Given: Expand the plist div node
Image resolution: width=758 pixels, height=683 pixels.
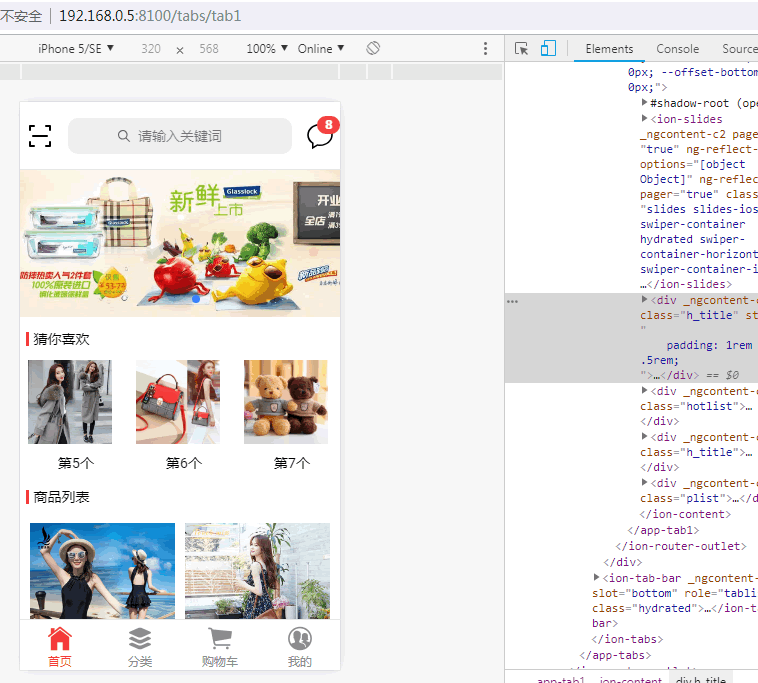Looking at the screenshot, I should tap(644, 482).
